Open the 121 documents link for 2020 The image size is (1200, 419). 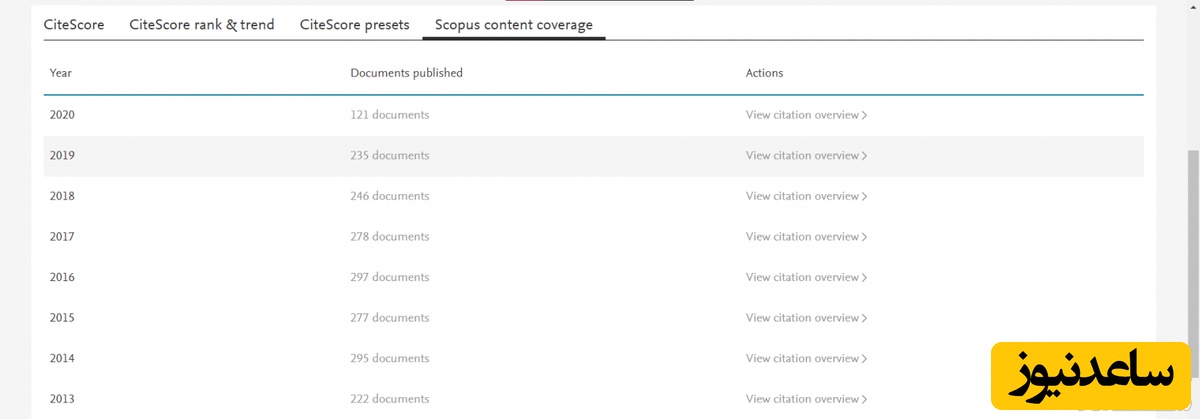click(389, 115)
